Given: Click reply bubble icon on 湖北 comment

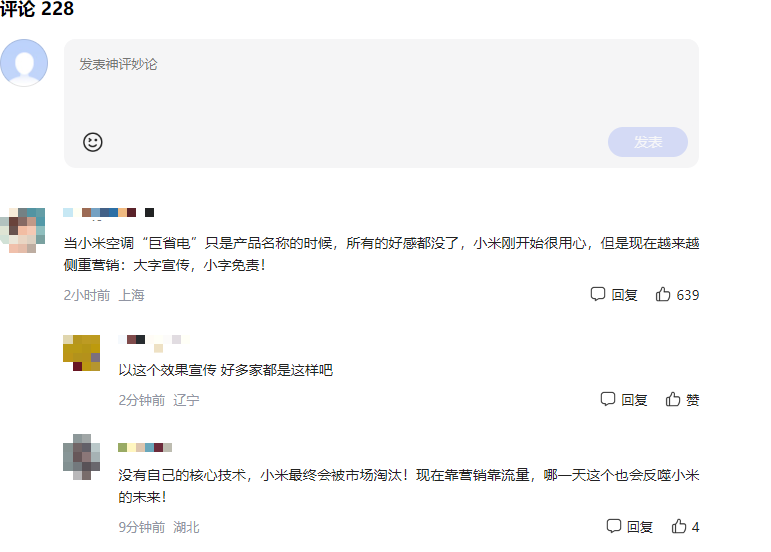Looking at the screenshot, I should (x=614, y=526).
